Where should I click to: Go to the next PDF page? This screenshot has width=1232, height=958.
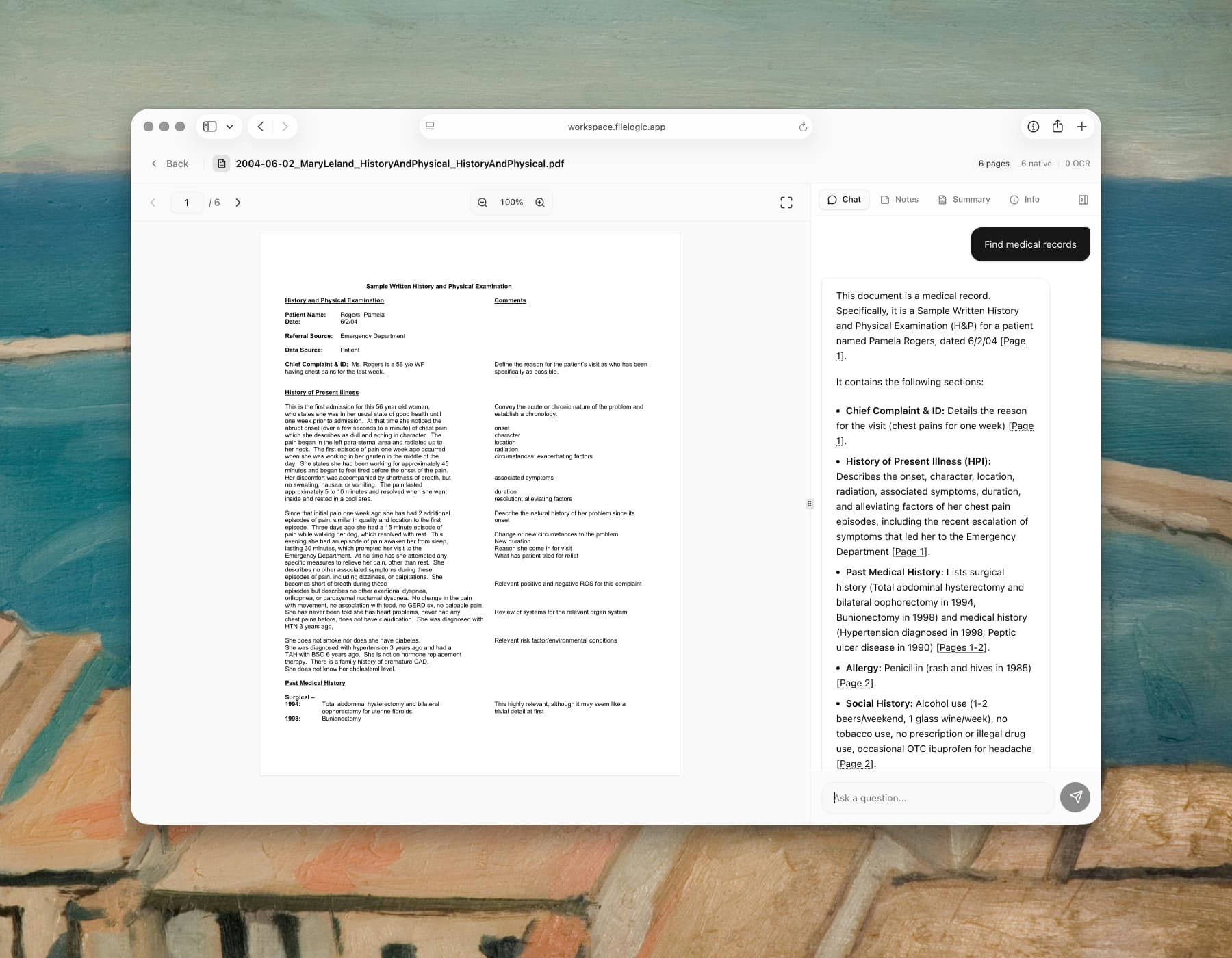238,203
